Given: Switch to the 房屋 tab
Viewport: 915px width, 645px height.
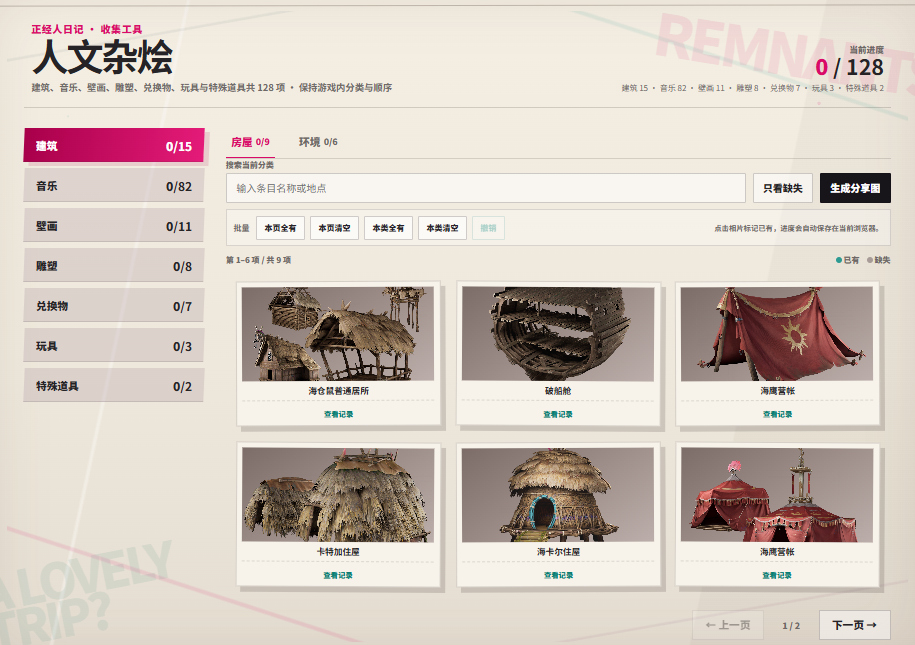Looking at the screenshot, I should (250, 142).
